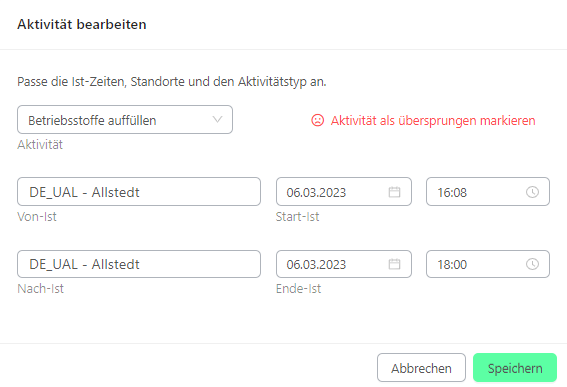The width and height of the screenshot is (567, 387).
Task: Click the chevron arrow in the Aktivität dropdown
Action: pyautogui.click(x=217, y=119)
